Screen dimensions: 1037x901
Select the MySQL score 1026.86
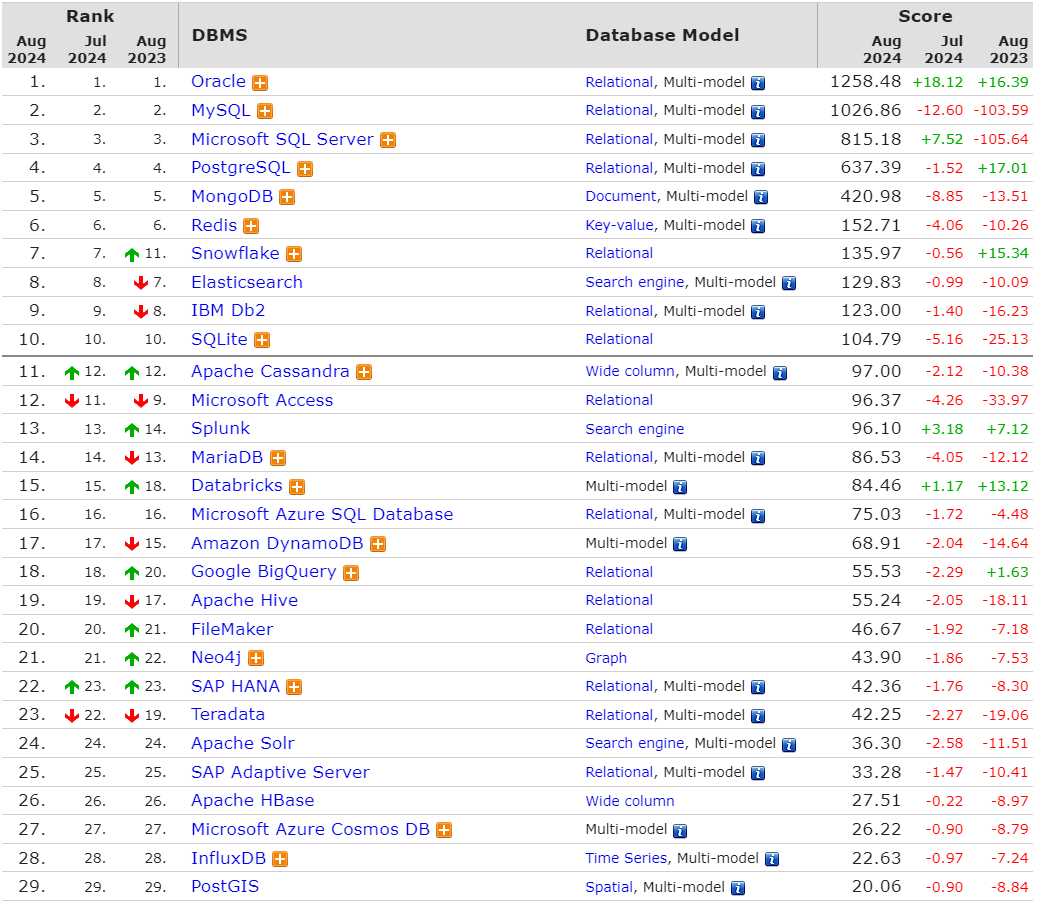(866, 110)
